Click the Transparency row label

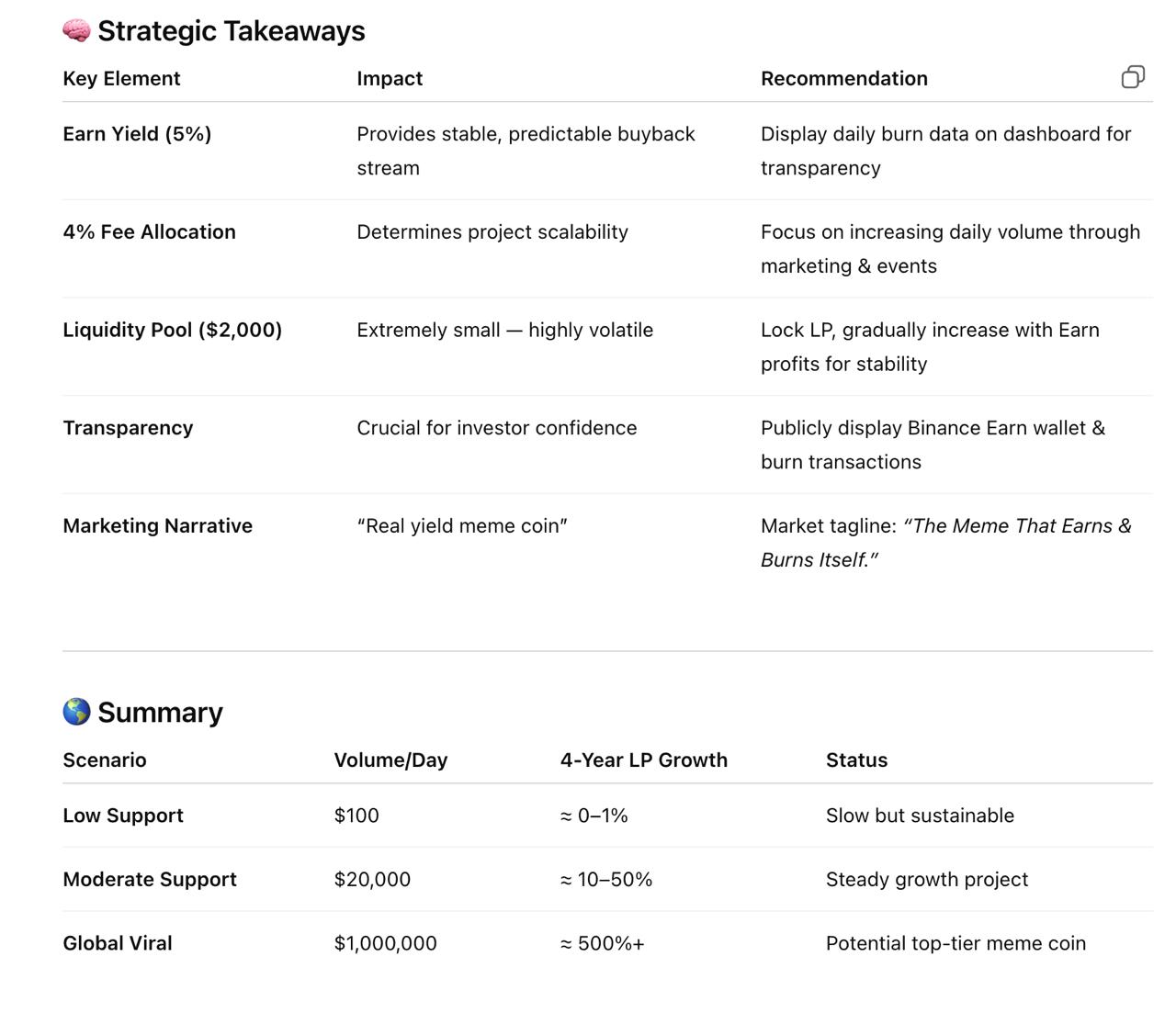(x=128, y=428)
